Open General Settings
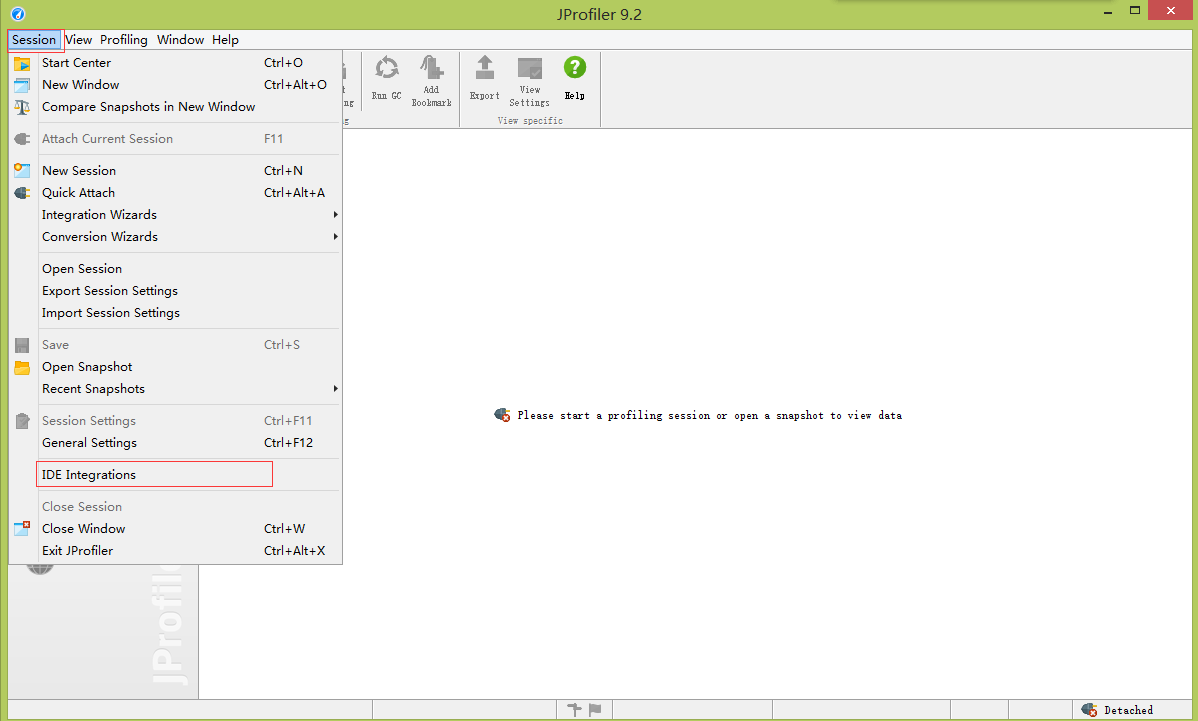This screenshot has height=721, width=1198. click(x=175, y=443)
